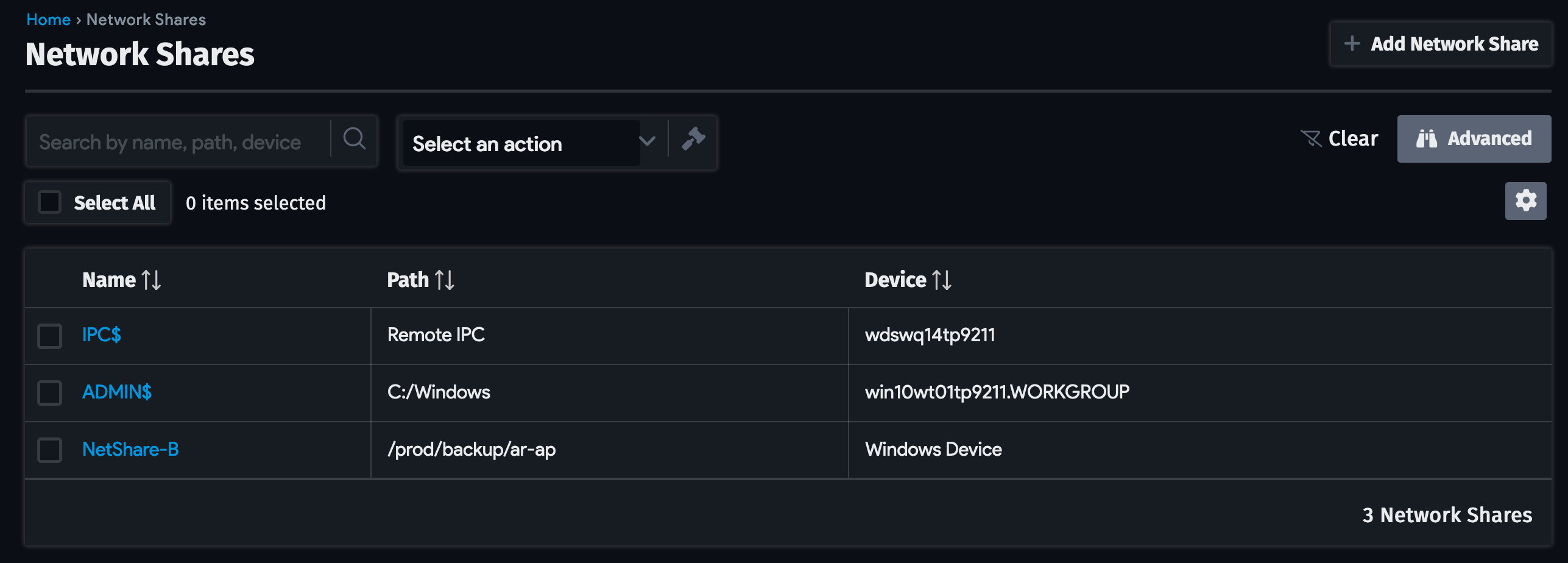Click the Network Shares breadcrumb item
1568x563 pixels.
coord(145,19)
